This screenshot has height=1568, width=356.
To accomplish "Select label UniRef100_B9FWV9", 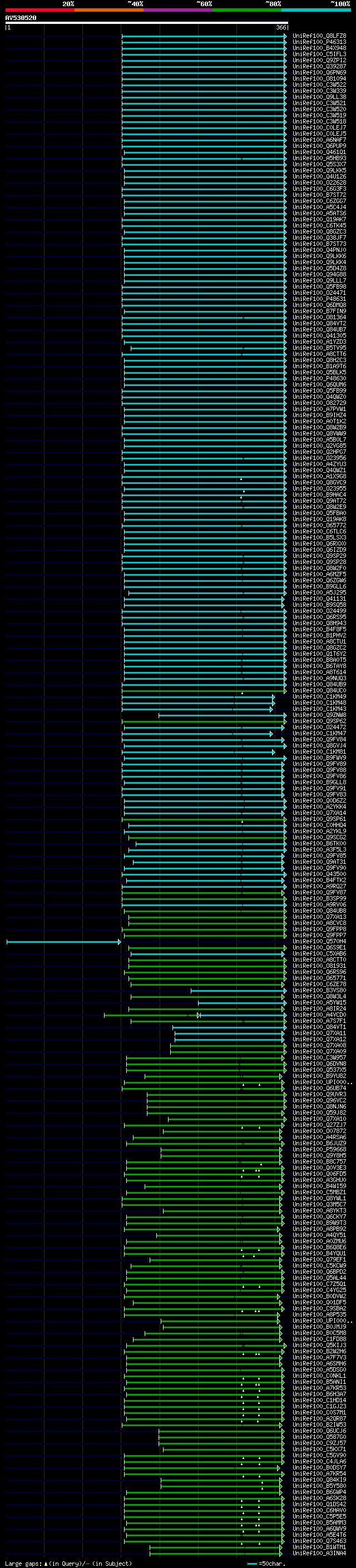I will pyautogui.click(x=319, y=758).
